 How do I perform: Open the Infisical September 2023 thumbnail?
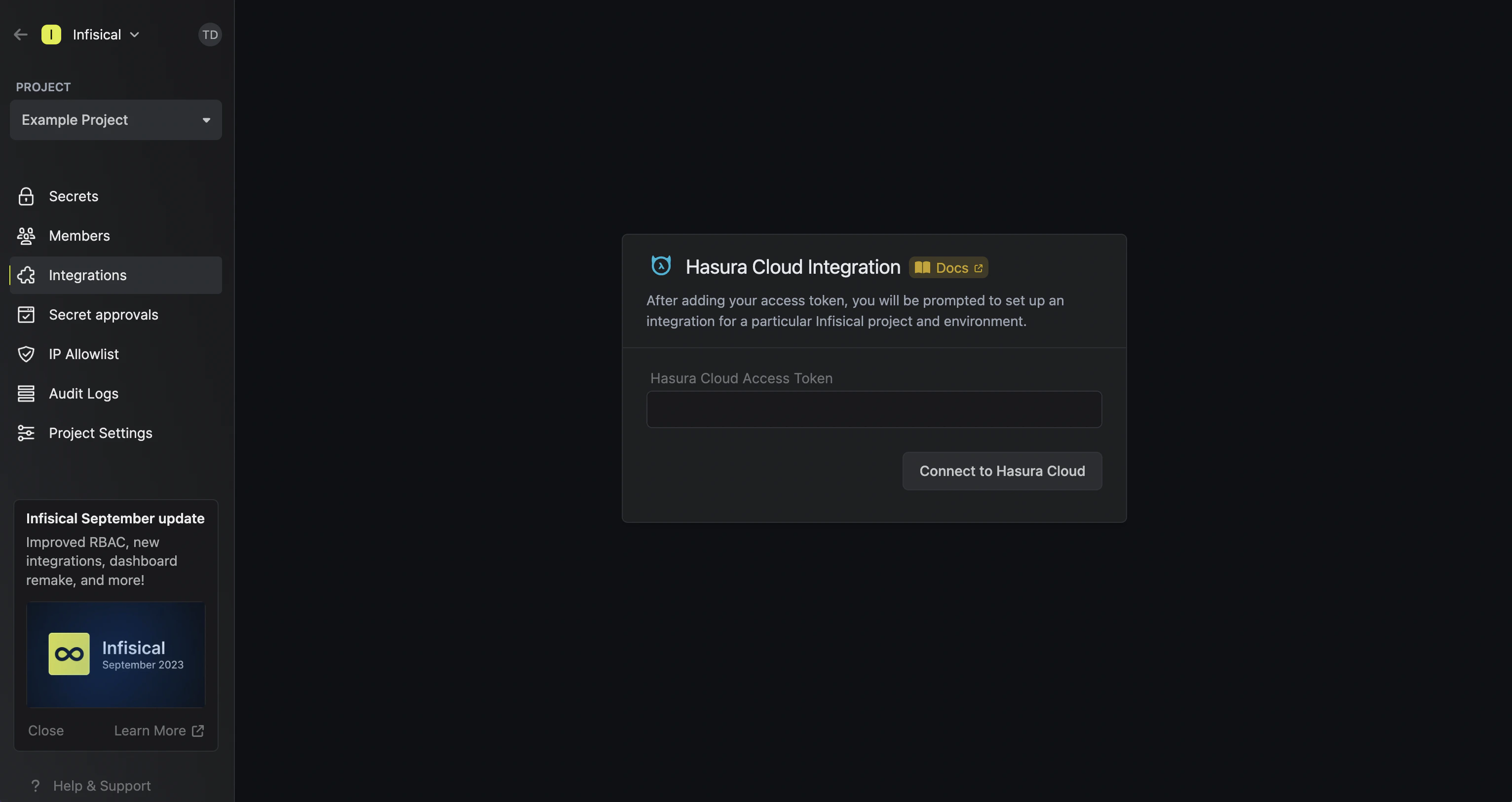click(115, 654)
